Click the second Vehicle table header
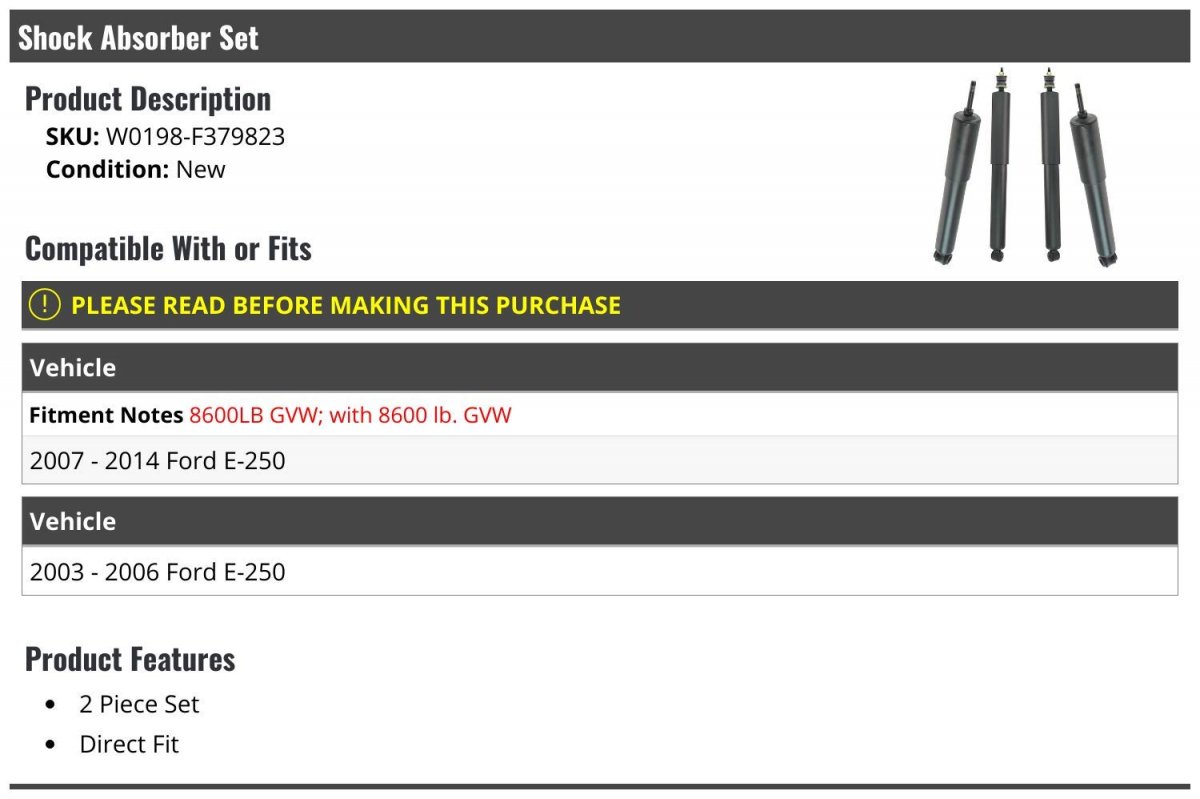Image resolution: width=1200 pixels, height=799 pixels. tap(600, 521)
